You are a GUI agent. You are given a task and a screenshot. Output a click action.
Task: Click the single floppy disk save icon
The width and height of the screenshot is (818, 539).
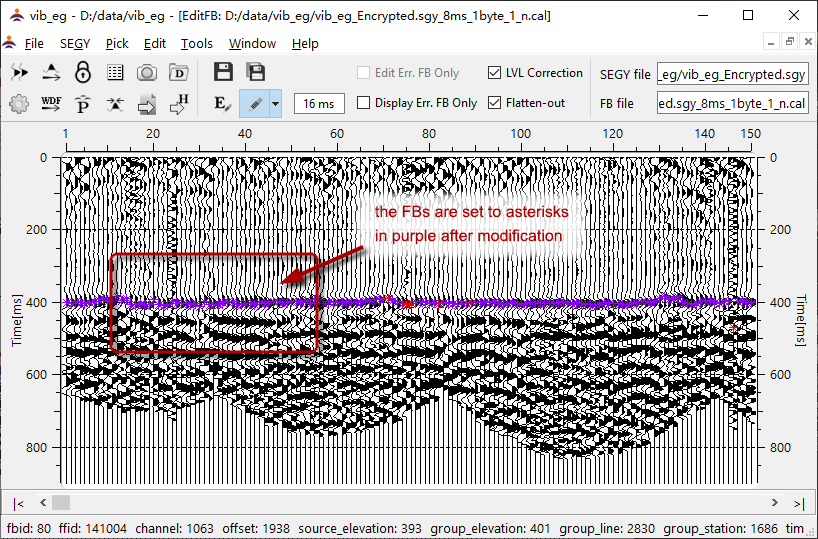click(223, 72)
